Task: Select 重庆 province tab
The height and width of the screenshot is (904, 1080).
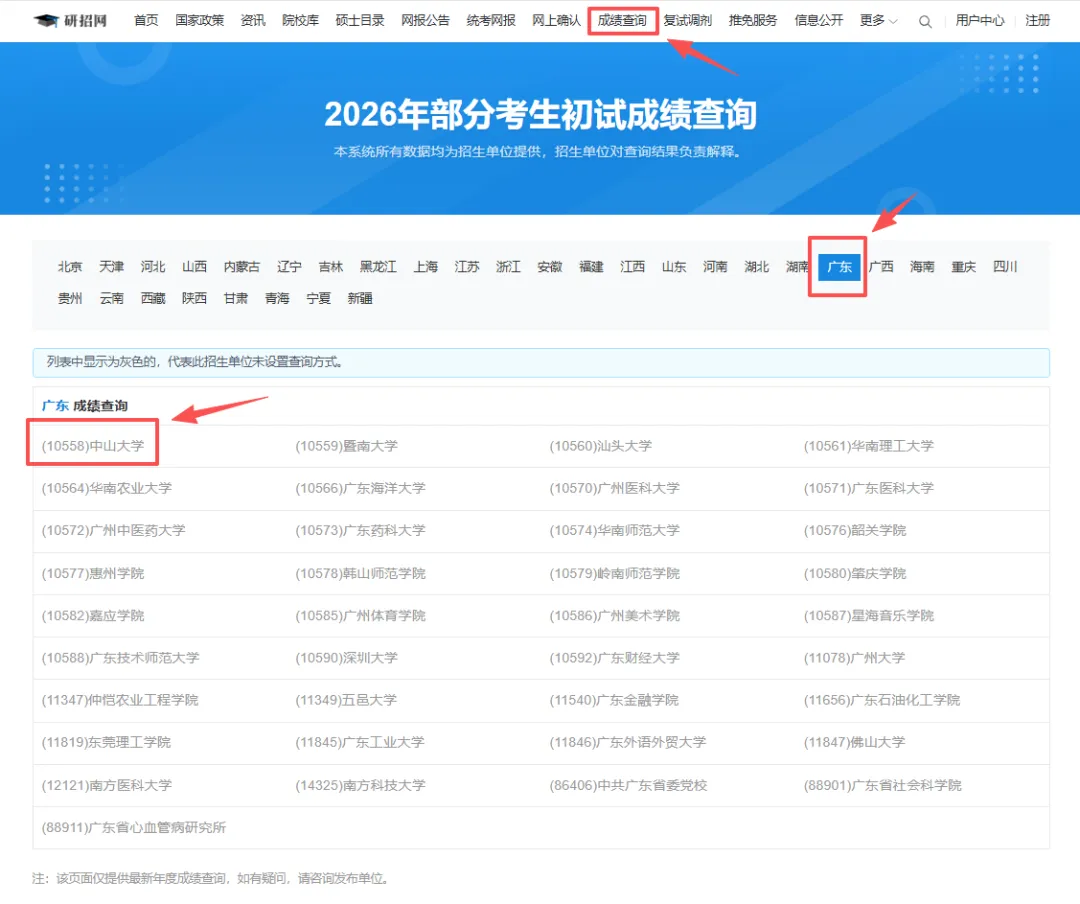Action: click(x=964, y=267)
